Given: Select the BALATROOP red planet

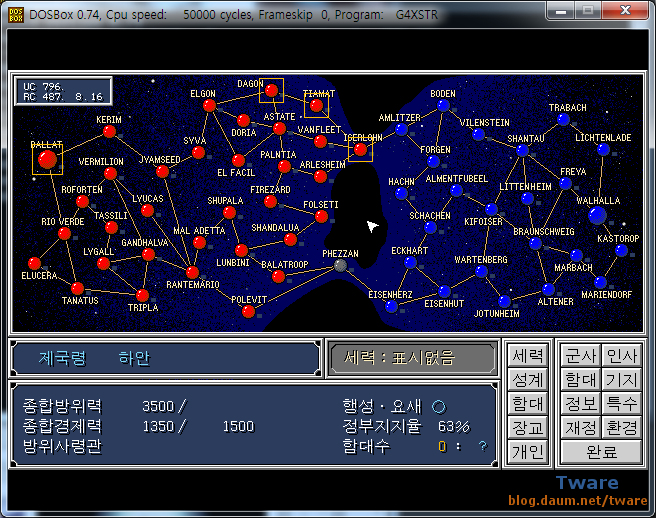Looking at the screenshot, I should click(x=278, y=277).
